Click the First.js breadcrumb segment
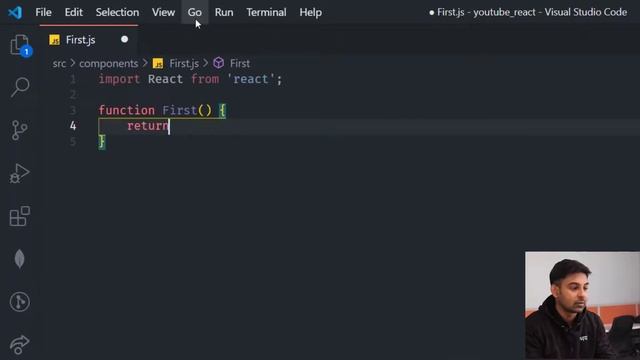 184,63
